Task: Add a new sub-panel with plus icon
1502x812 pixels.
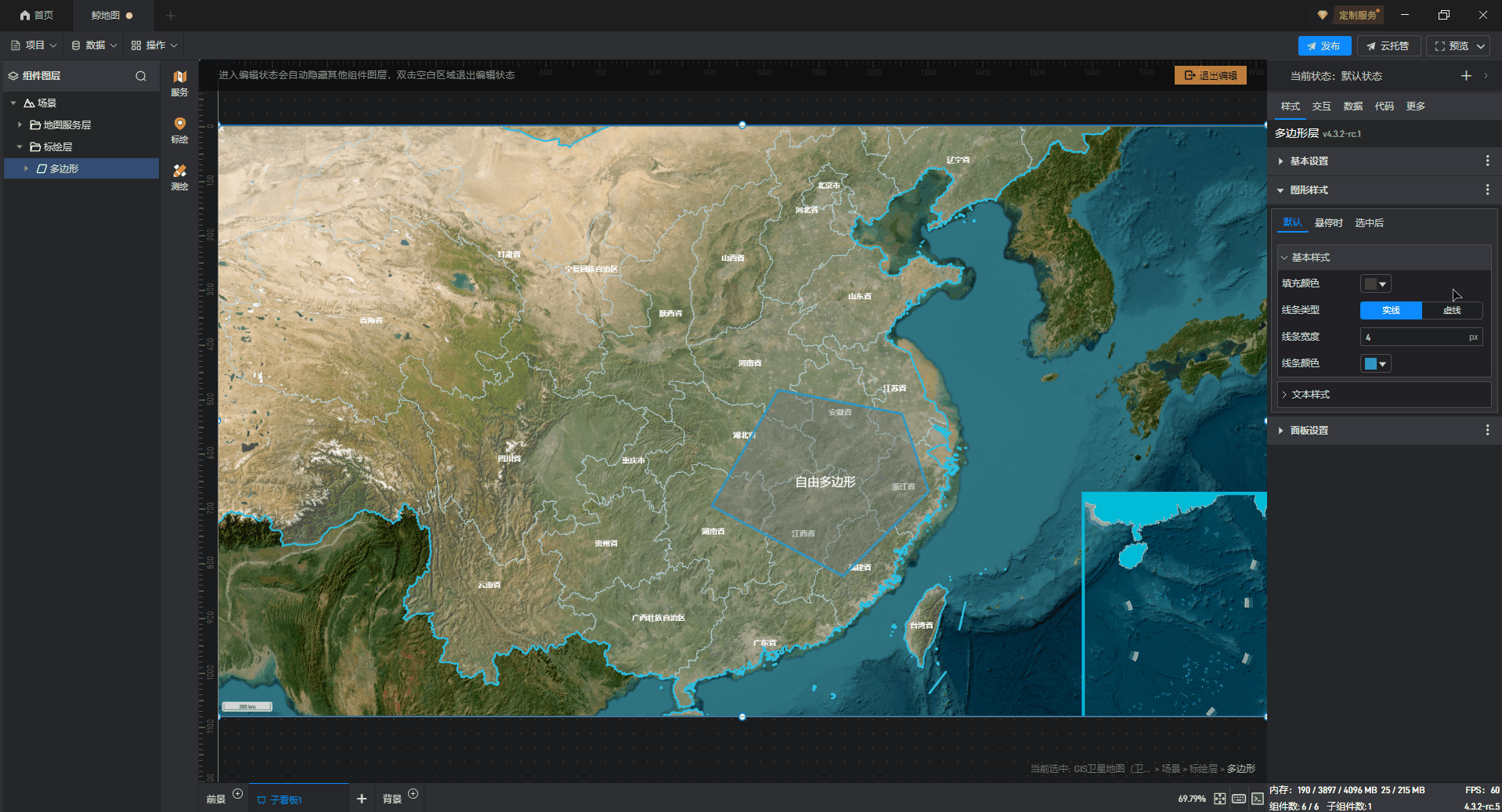Action: click(x=361, y=799)
